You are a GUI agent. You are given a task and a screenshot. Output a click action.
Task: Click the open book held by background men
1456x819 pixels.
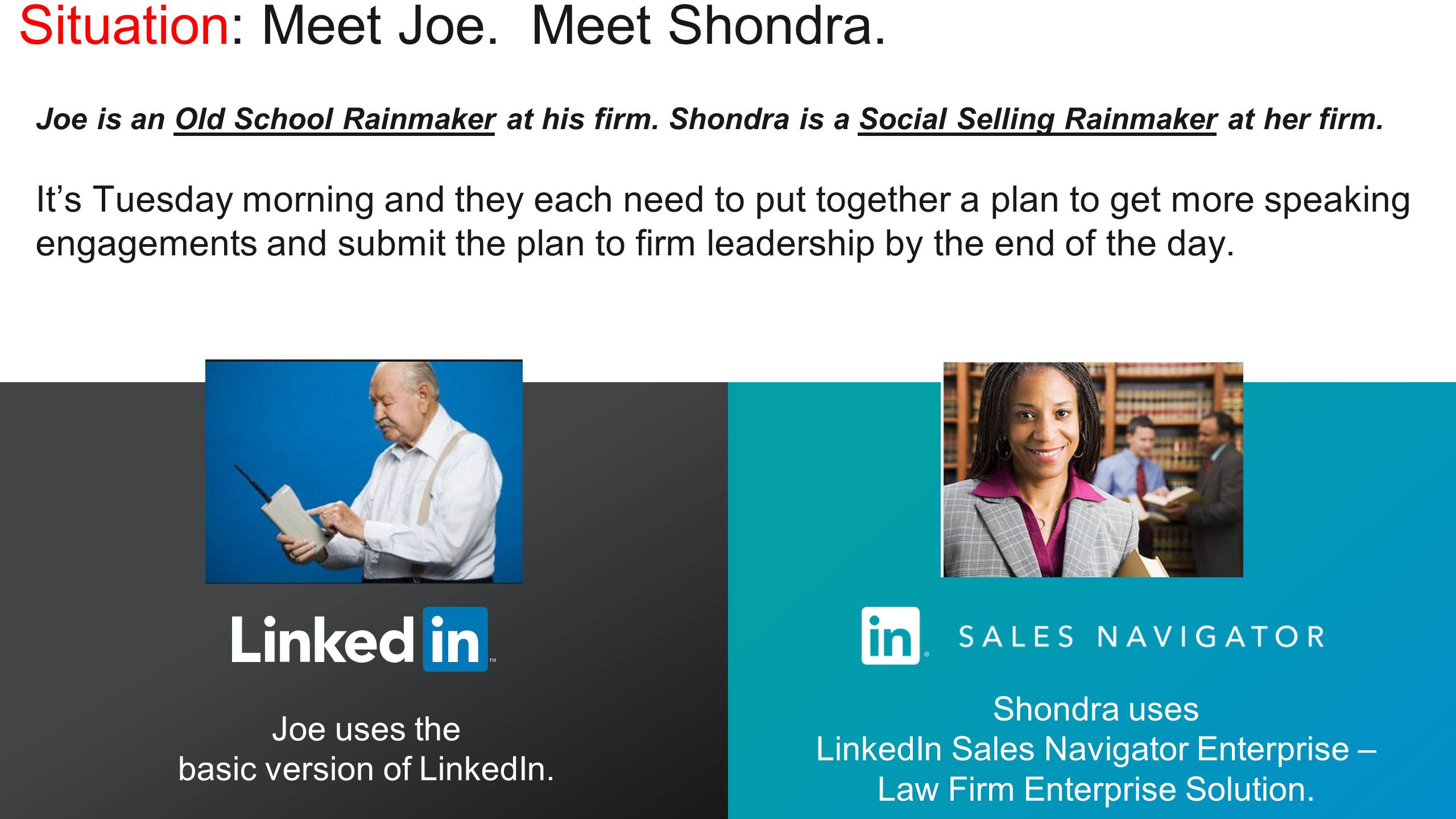[1166, 499]
